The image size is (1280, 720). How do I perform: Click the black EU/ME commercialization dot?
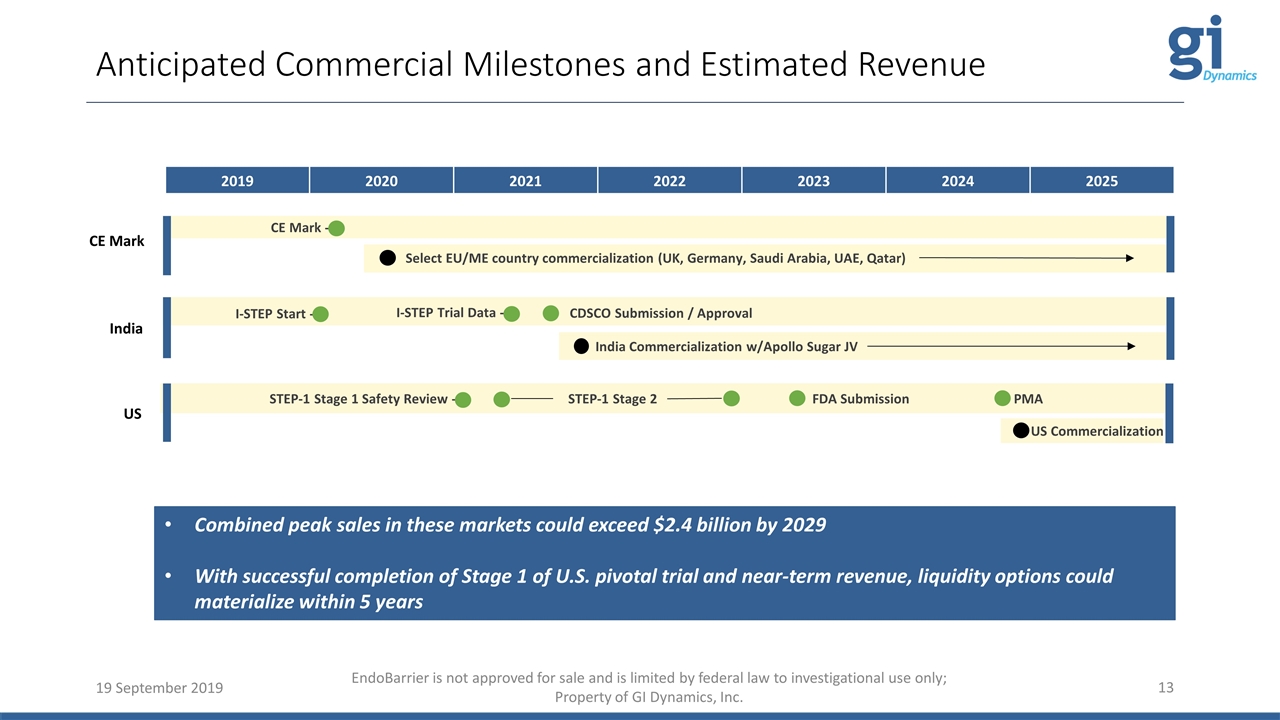click(x=388, y=258)
